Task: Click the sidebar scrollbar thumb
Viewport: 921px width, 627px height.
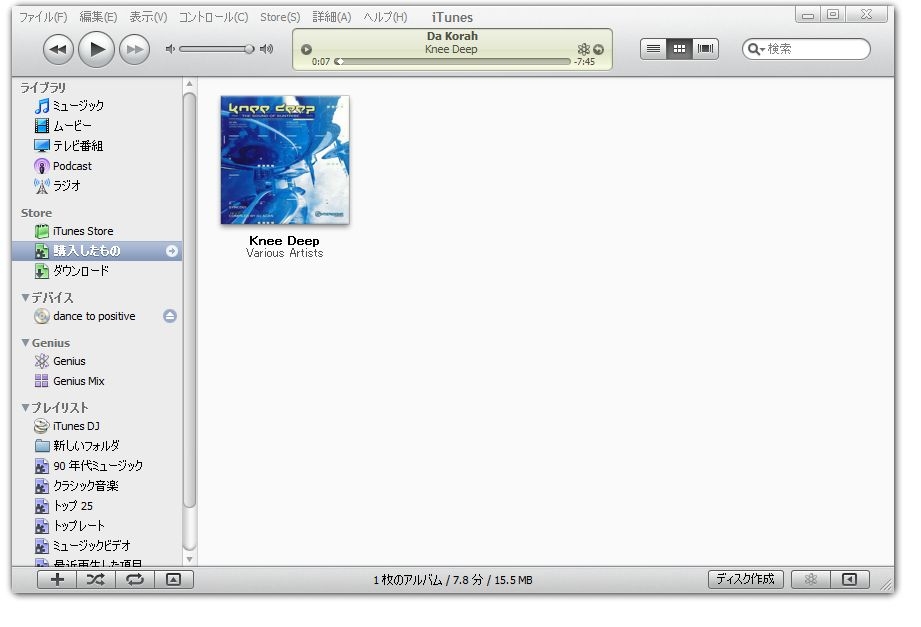Action: point(189,300)
